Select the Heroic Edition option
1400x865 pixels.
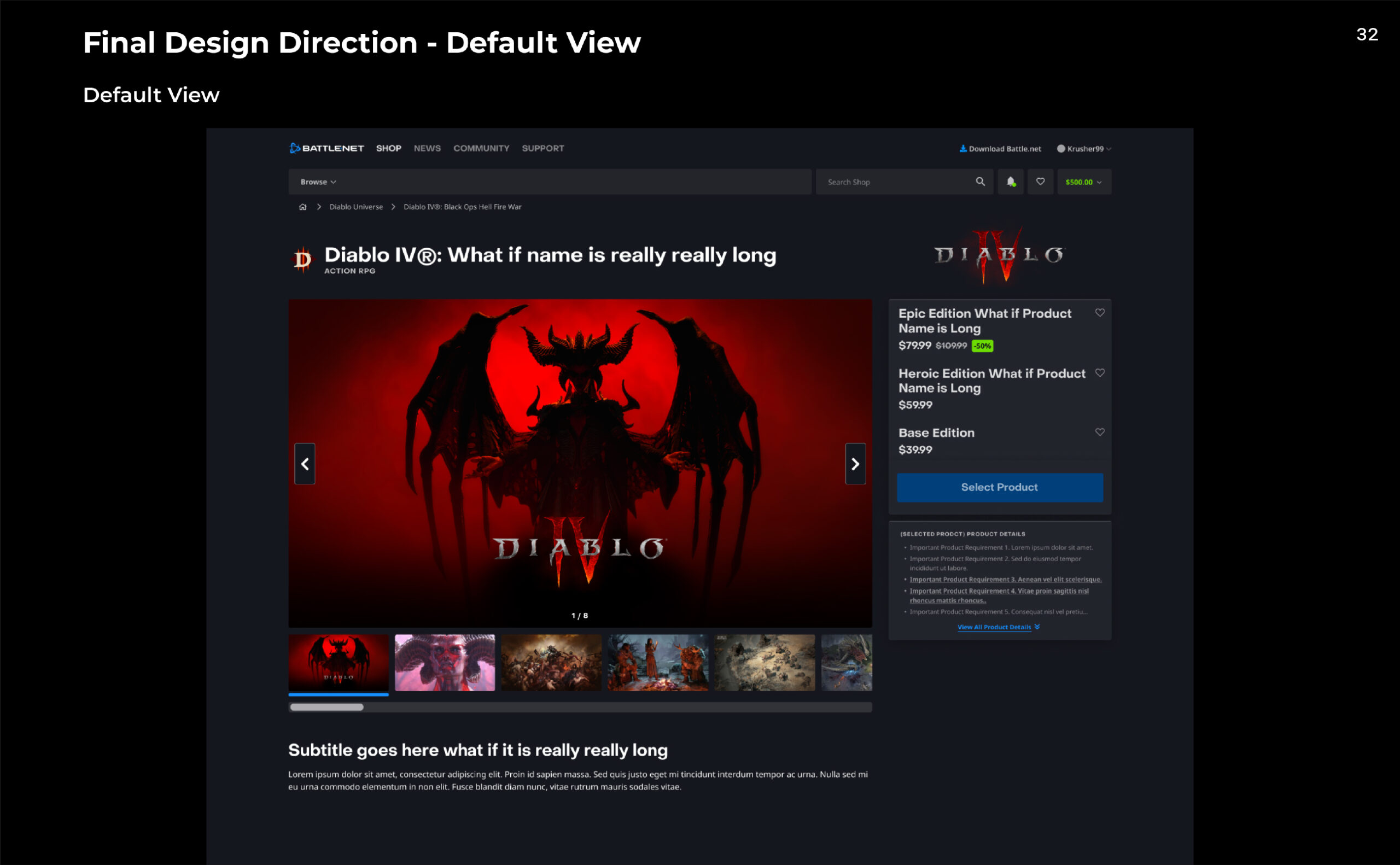pyautogui.click(x=1000, y=389)
